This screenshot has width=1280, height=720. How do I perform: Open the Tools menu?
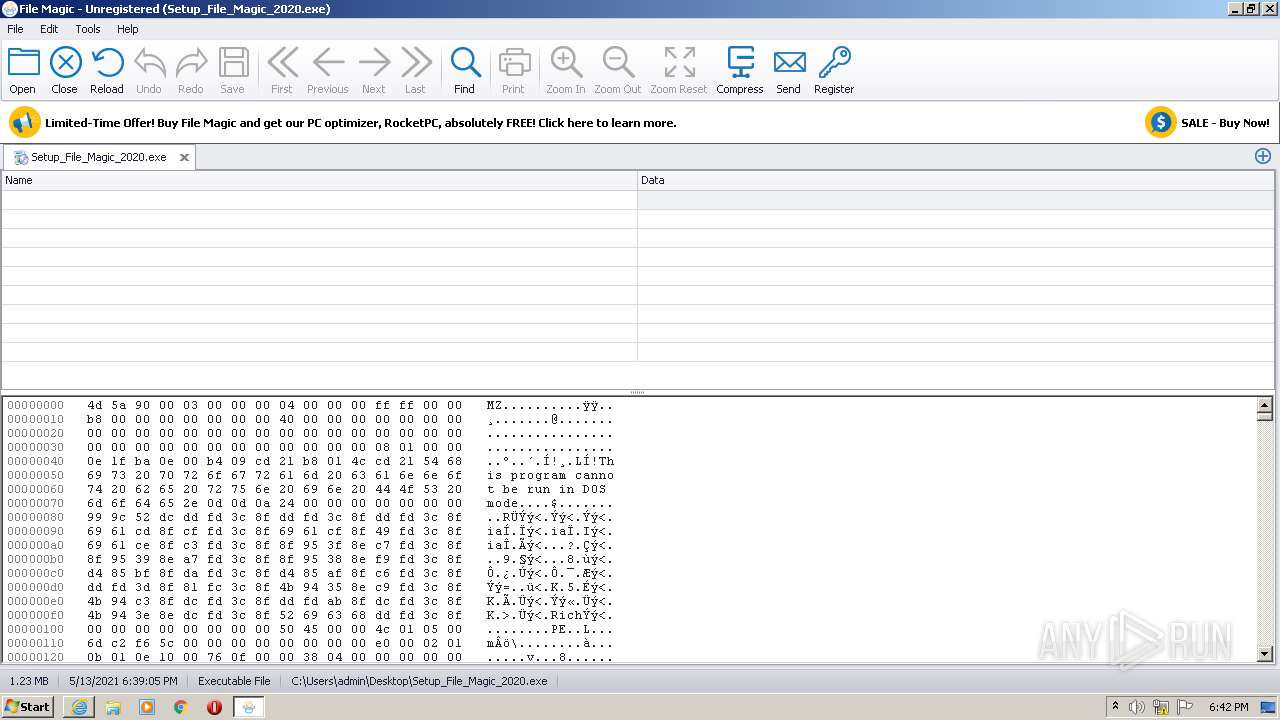tap(88, 29)
